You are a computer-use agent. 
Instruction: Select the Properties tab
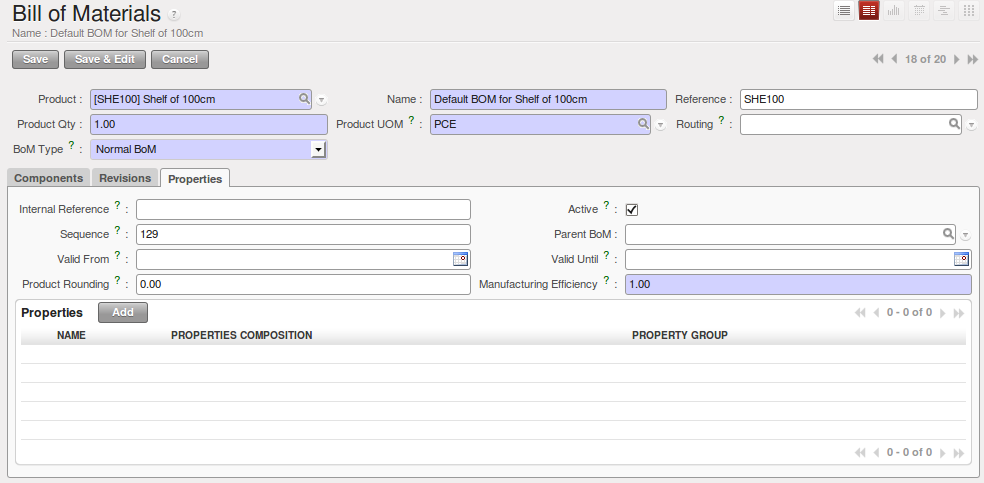click(x=195, y=179)
